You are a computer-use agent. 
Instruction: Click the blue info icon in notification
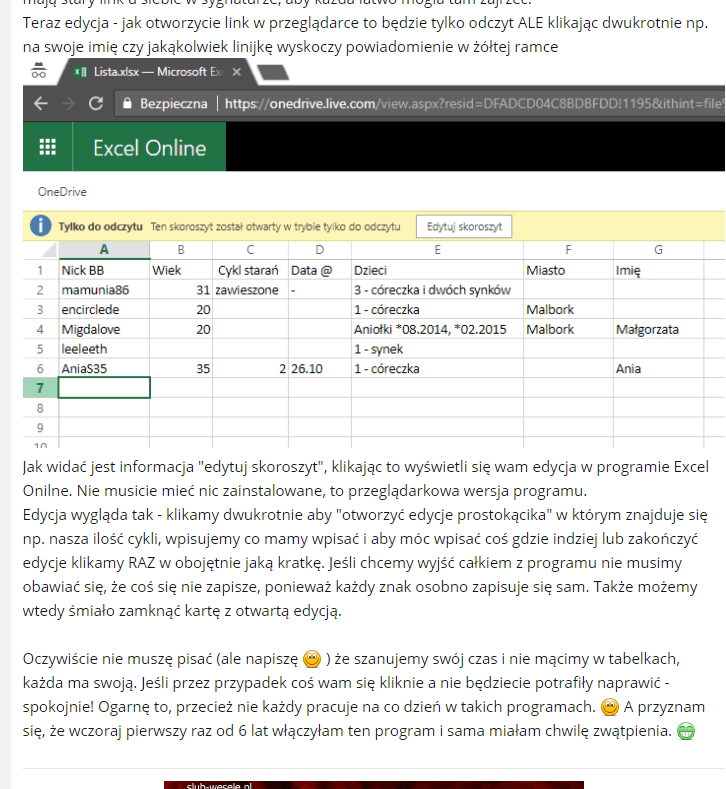click(x=40, y=226)
